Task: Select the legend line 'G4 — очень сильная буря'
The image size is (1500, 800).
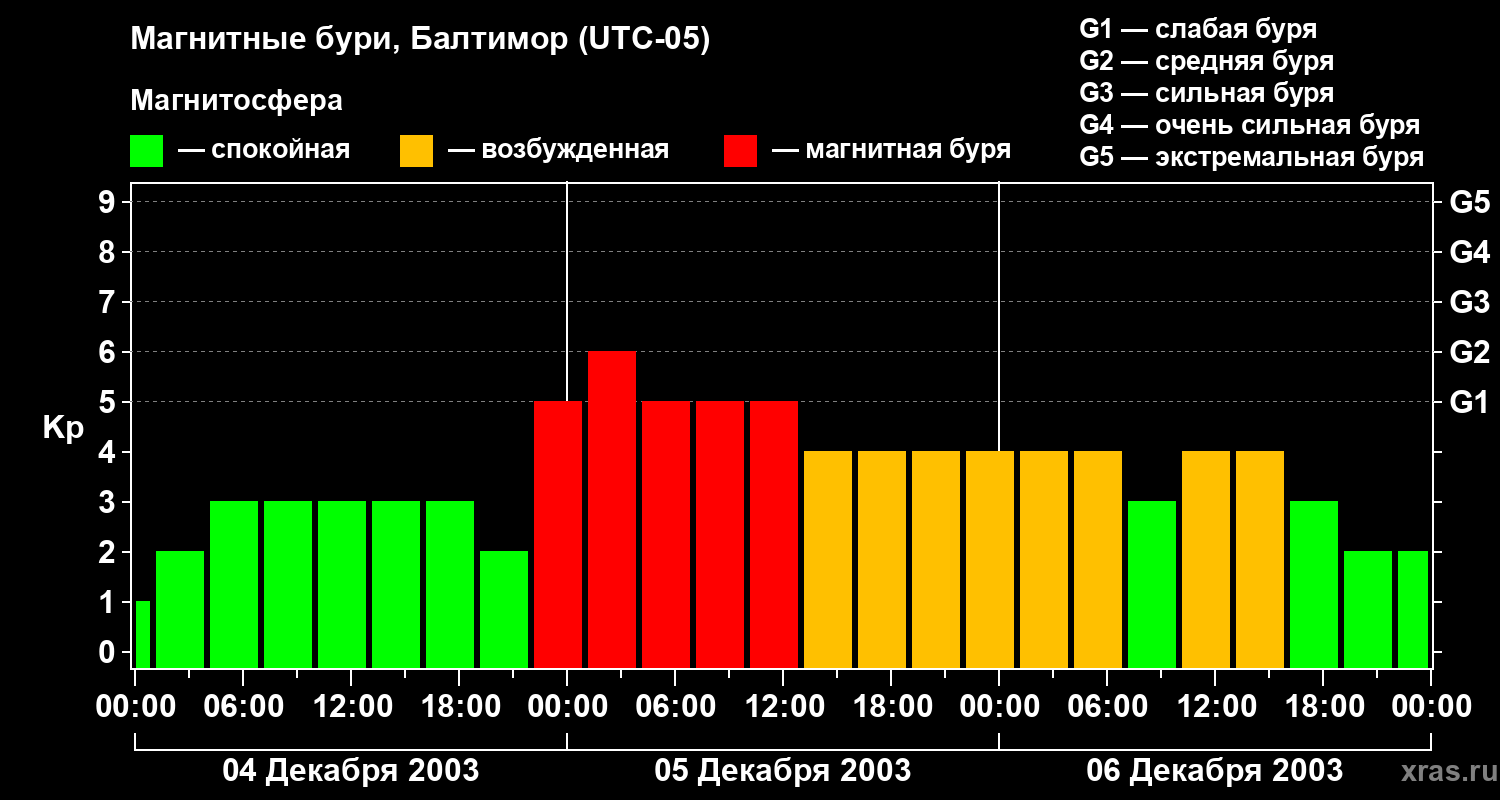Action: pyautogui.click(x=1250, y=125)
